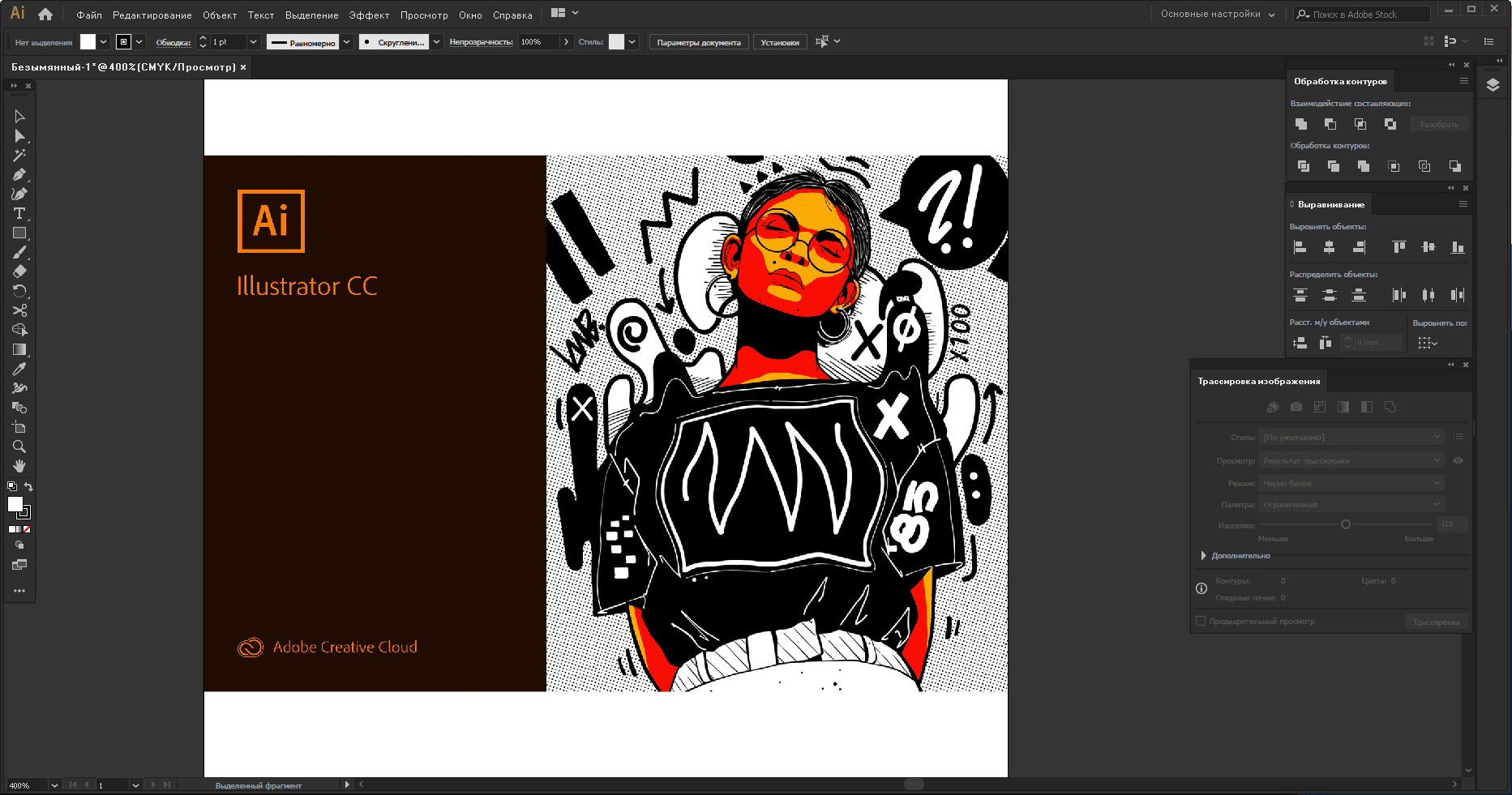Click the Установки button

click(779, 42)
